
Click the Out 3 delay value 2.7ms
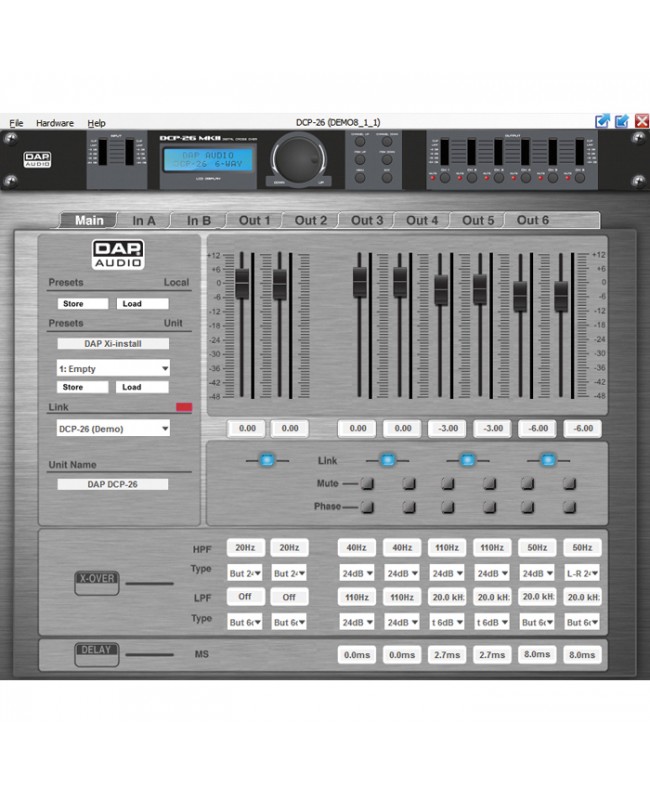tap(447, 655)
